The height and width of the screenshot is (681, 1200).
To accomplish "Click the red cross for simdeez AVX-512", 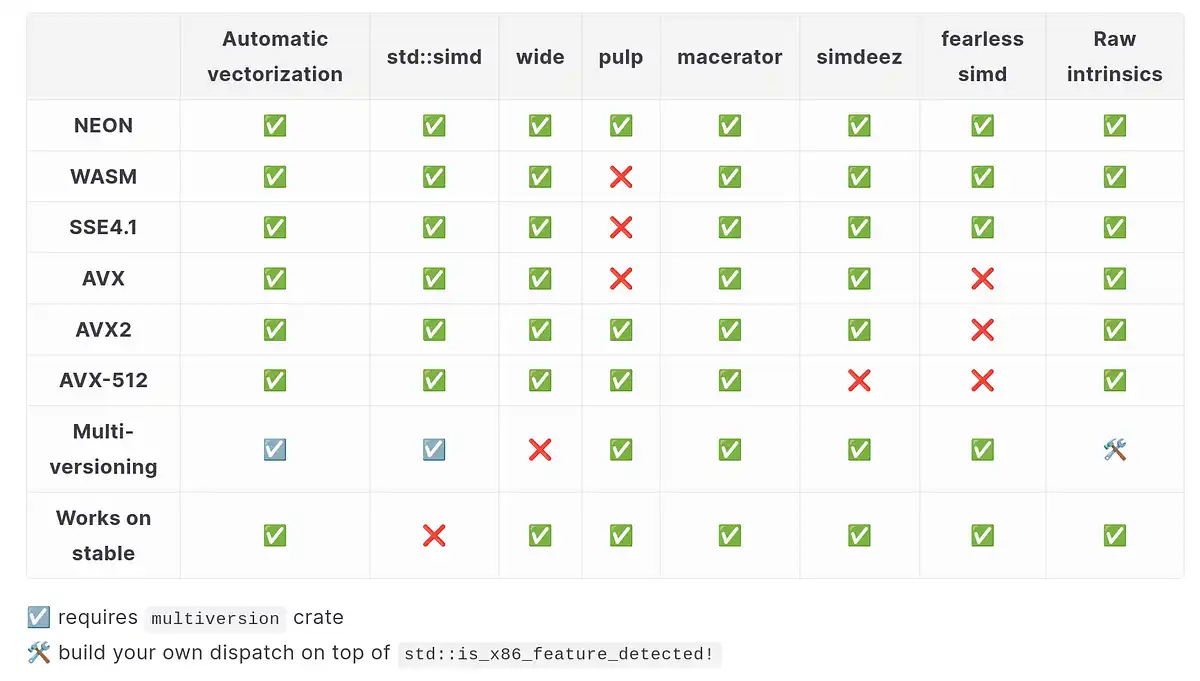I will 859,380.
